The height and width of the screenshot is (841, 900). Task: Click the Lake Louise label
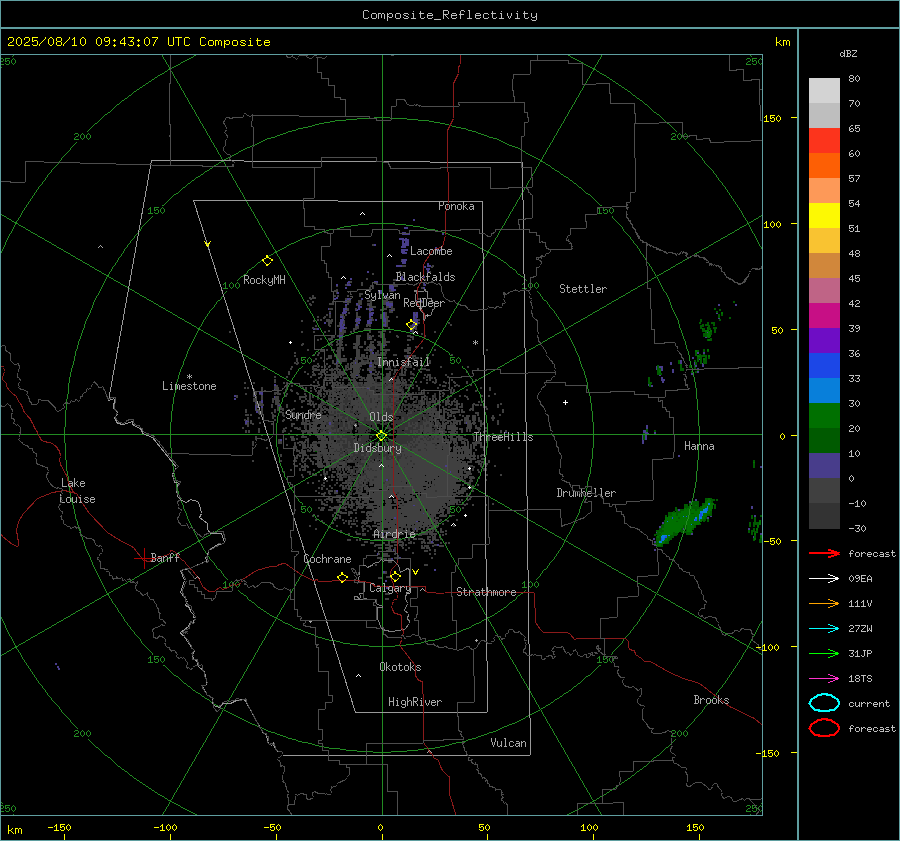pos(77,491)
